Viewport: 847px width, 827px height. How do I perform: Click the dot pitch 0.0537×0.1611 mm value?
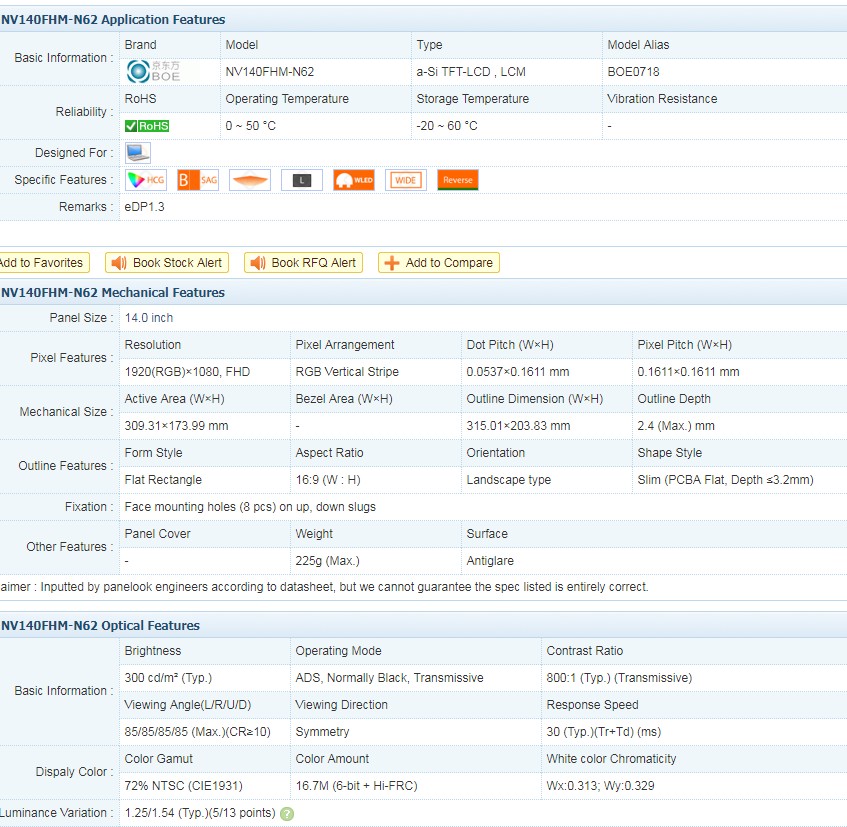click(x=517, y=372)
